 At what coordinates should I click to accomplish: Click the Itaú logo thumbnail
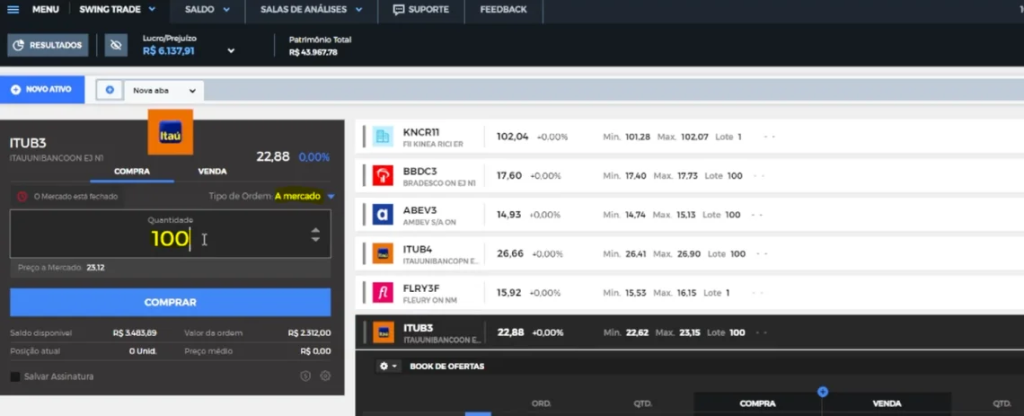[x=169, y=133]
